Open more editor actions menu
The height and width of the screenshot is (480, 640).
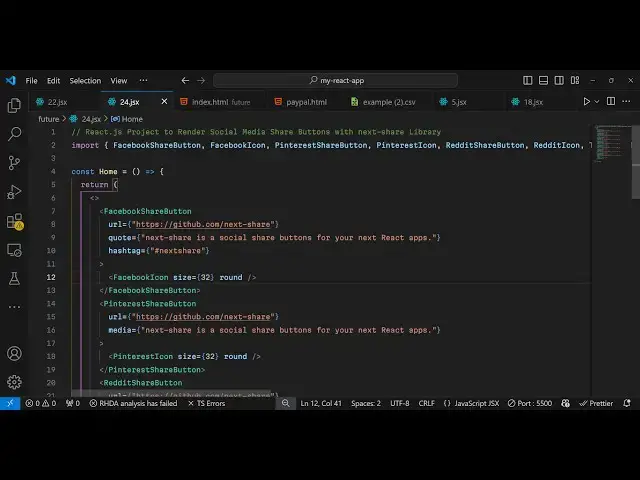(x=626, y=101)
